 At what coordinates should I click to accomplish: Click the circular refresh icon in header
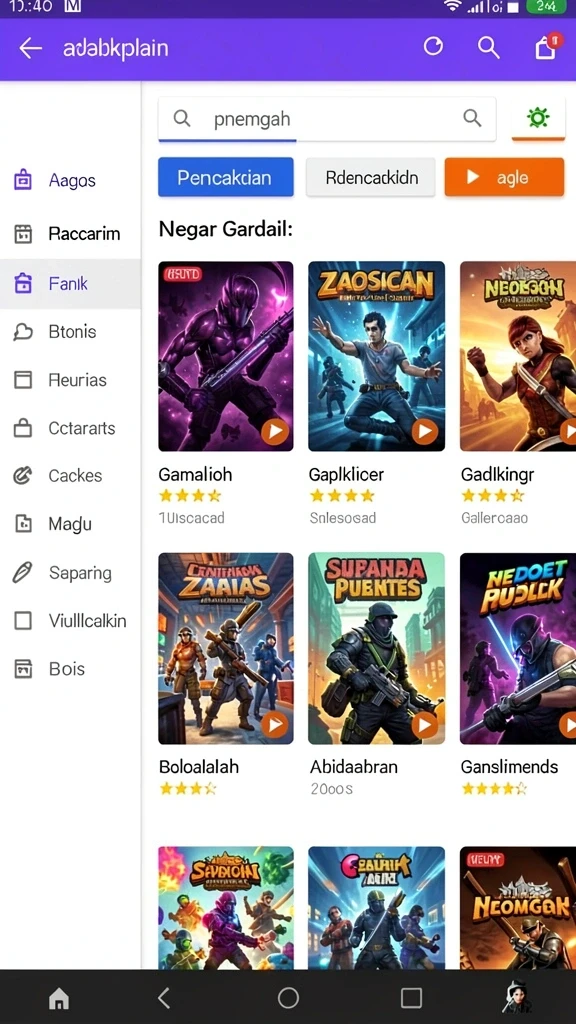[x=433, y=46]
